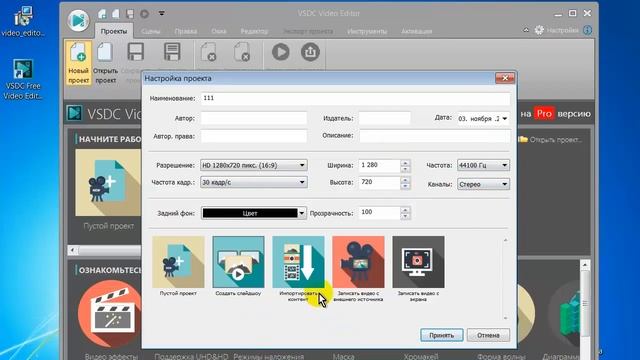Click the Open project icon in the ribbon

pyautogui.click(x=105, y=62)
